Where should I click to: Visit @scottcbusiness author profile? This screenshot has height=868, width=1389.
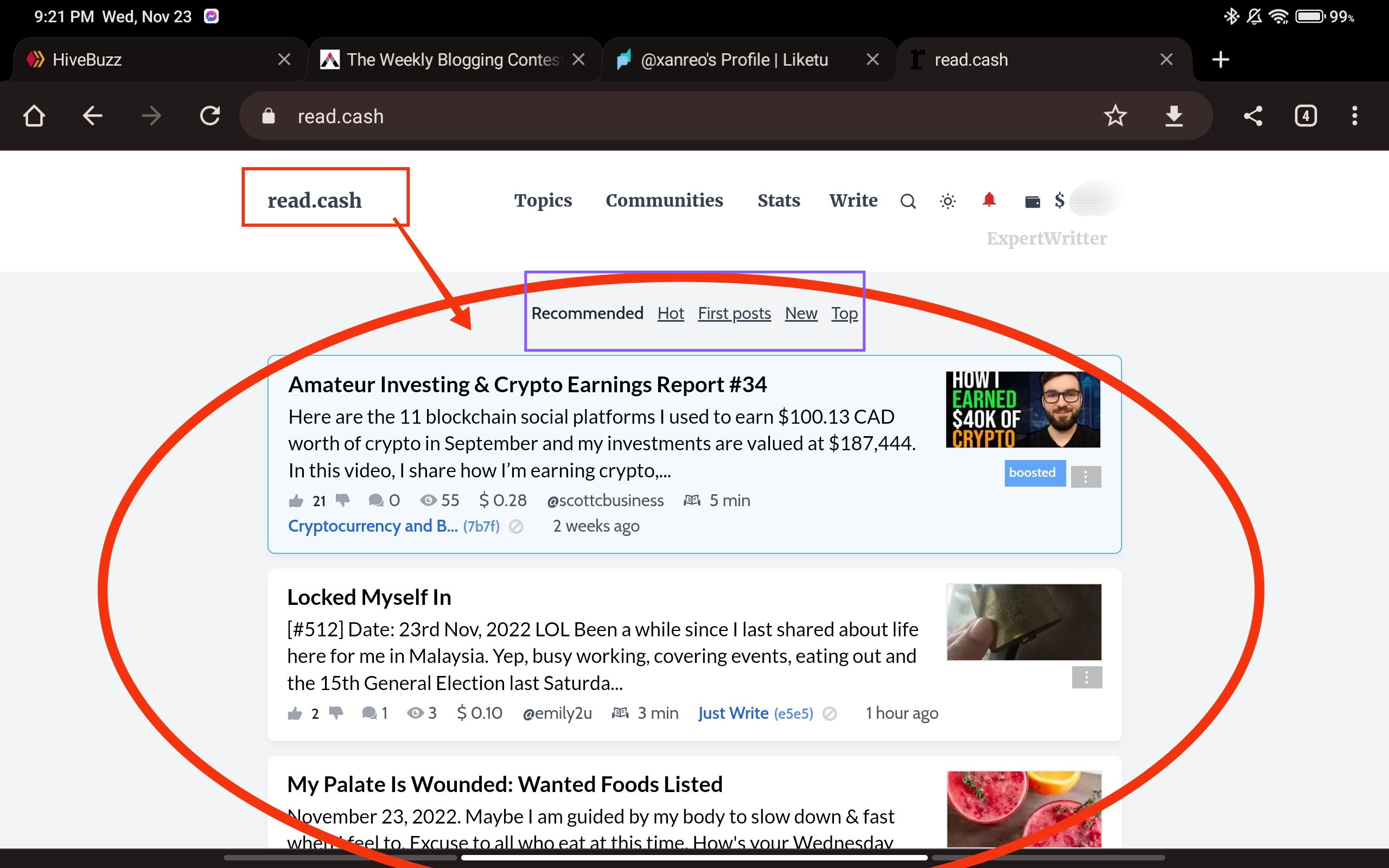click(605, 501)
